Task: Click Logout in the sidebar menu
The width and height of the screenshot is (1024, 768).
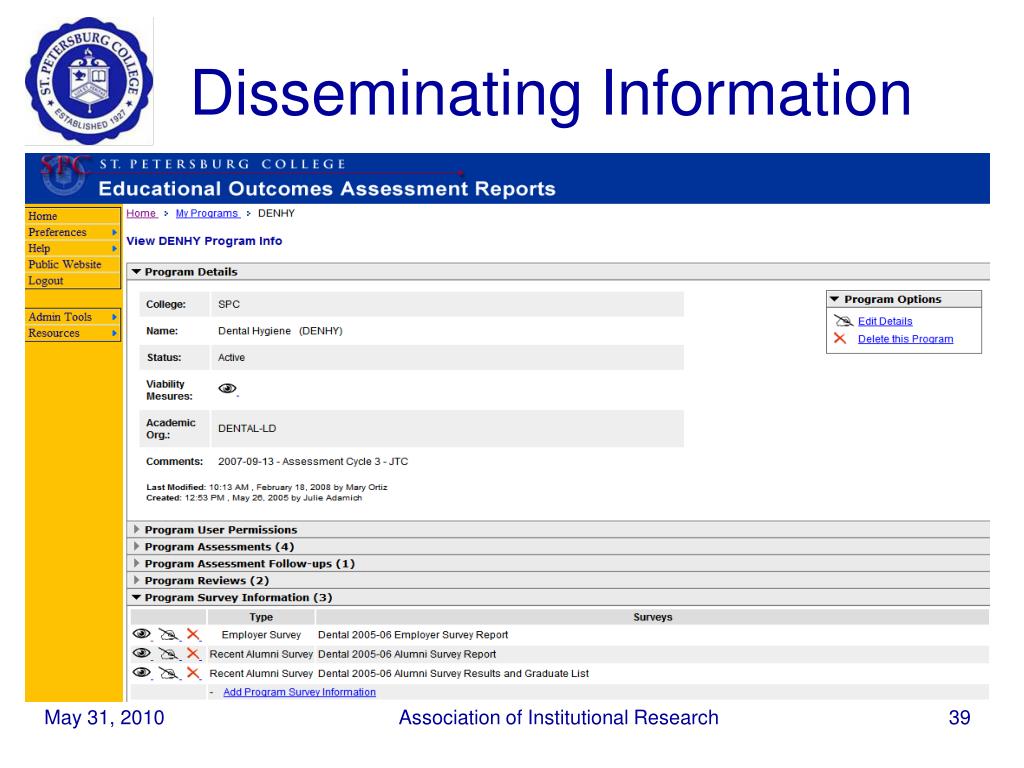Action: click(x=72, y=281)
